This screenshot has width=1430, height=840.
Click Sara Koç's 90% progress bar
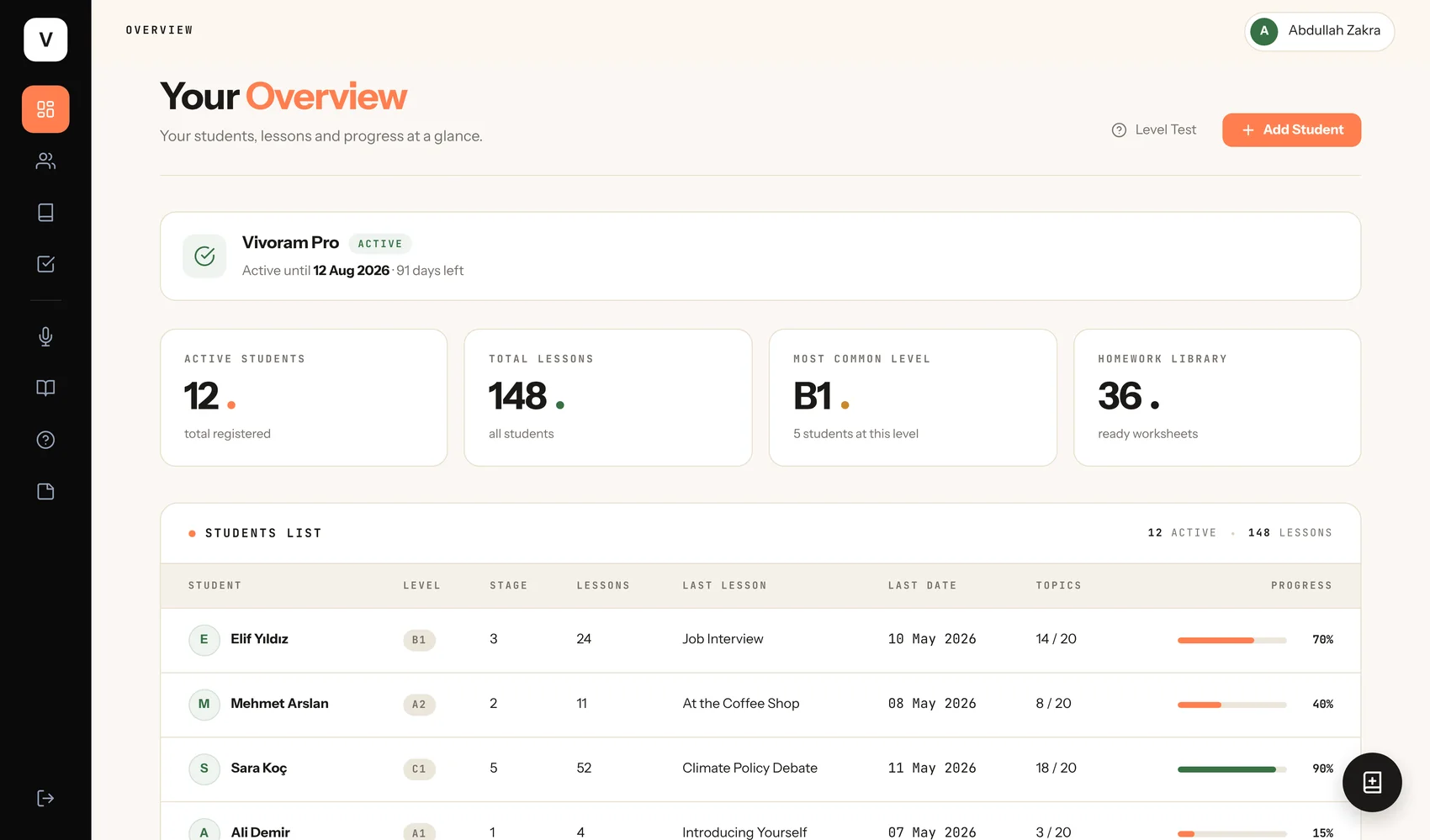pyautogui.click(x=1231, y=769)
